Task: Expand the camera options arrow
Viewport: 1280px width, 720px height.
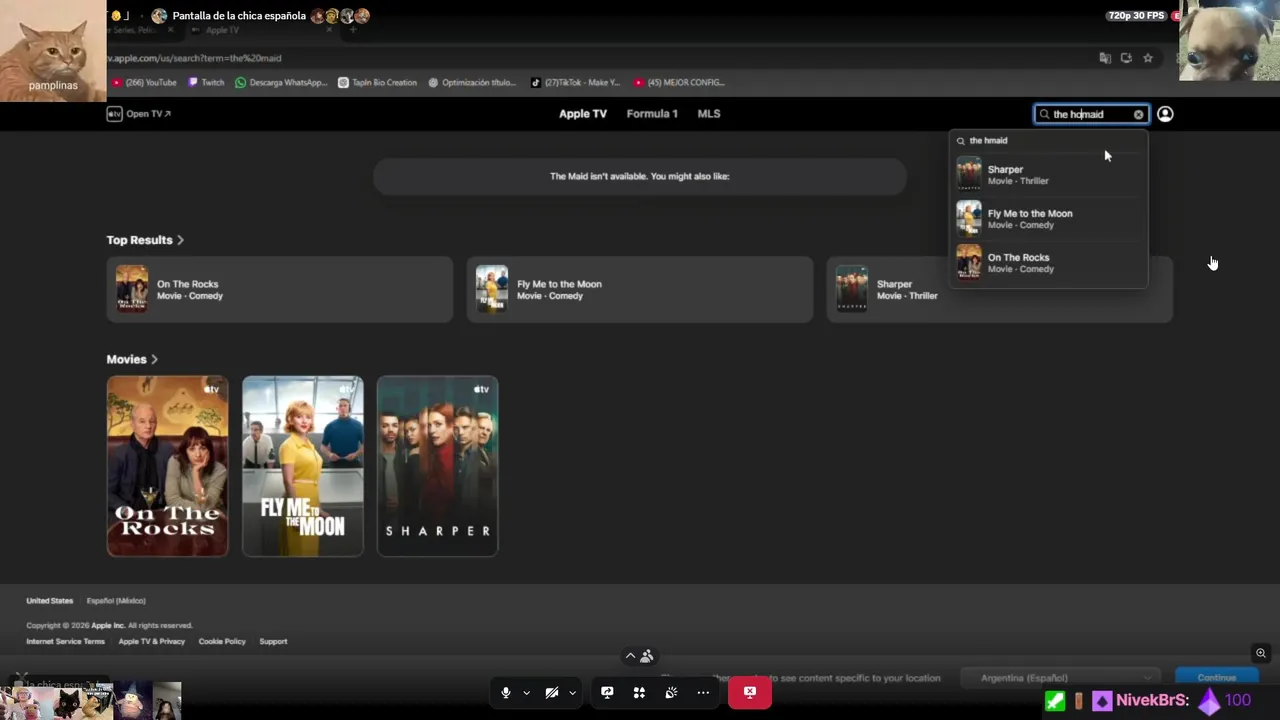Action: 572,693
